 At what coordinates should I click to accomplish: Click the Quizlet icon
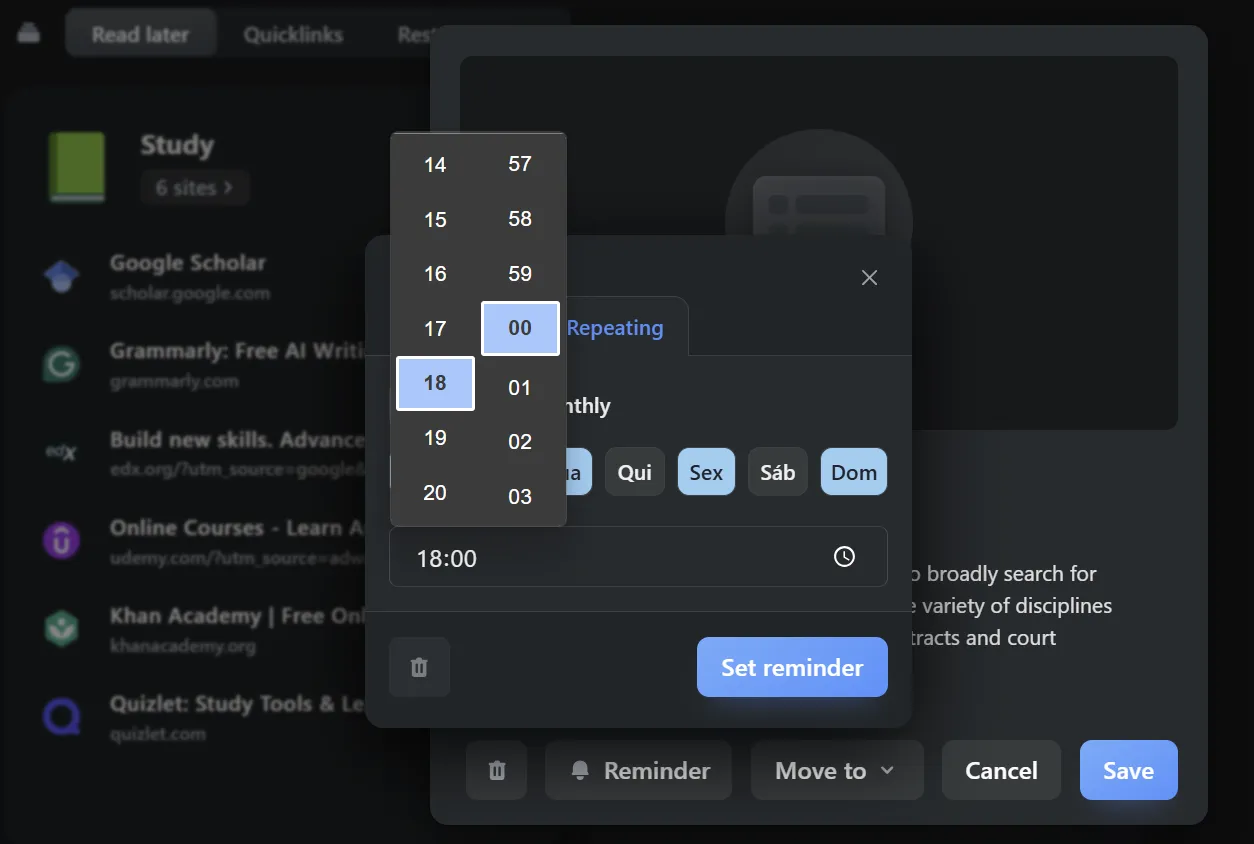pyautogui.click(x=61, y=715)
